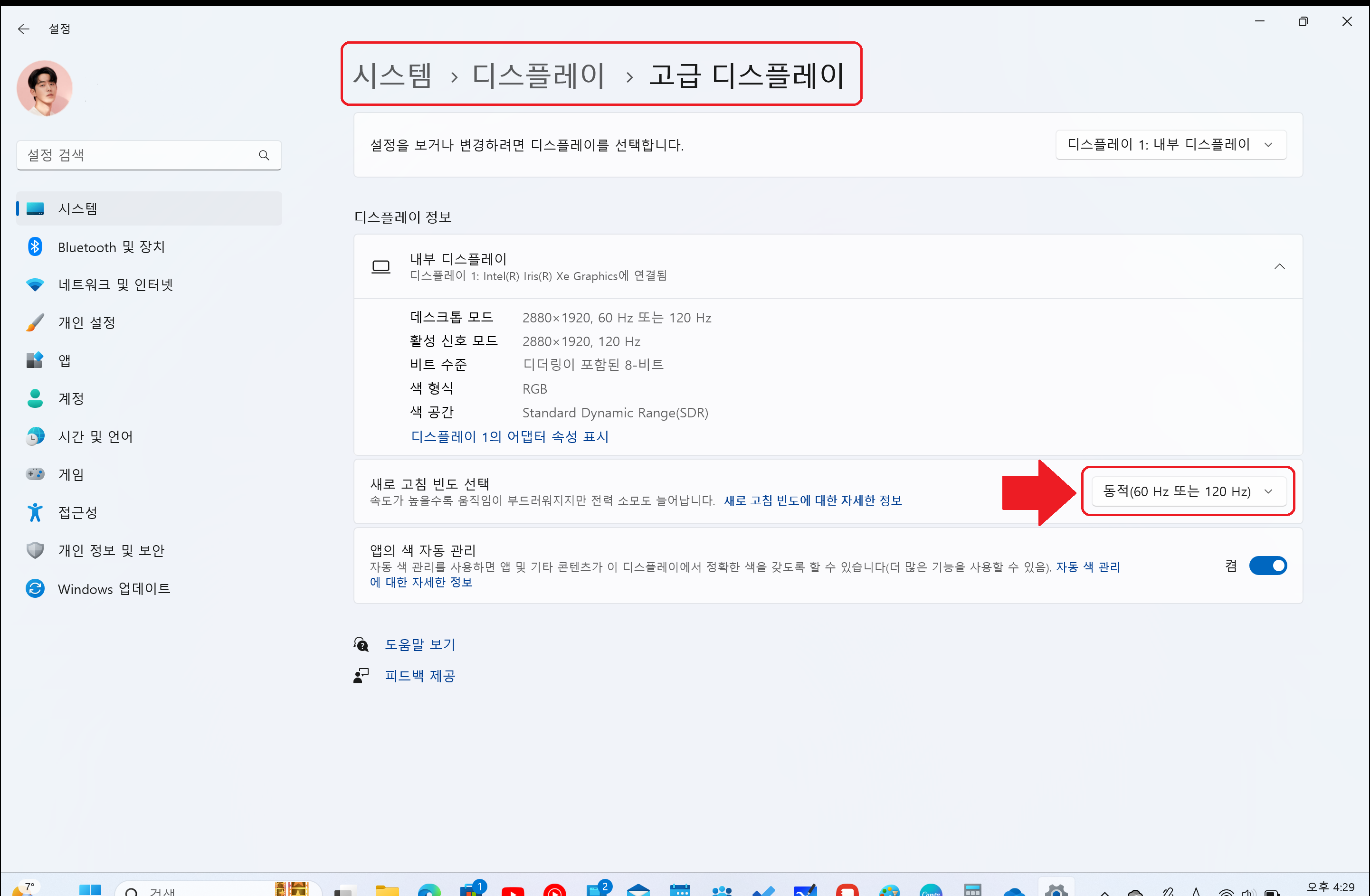Go back with the arrow button
Viewport: 1370px width, 896px height.
[x=23, y=29]
